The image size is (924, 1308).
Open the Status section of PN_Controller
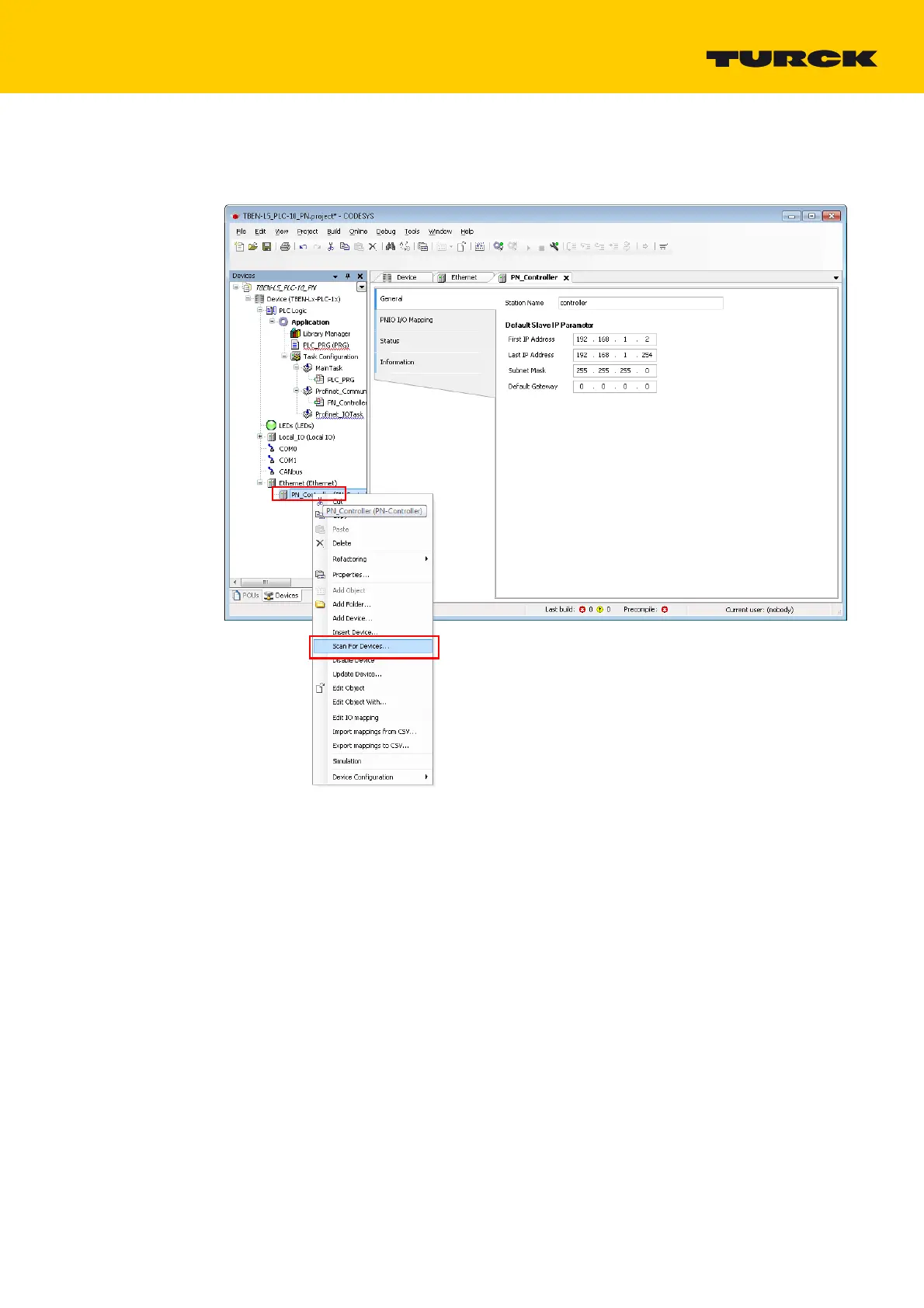point(435,341)
